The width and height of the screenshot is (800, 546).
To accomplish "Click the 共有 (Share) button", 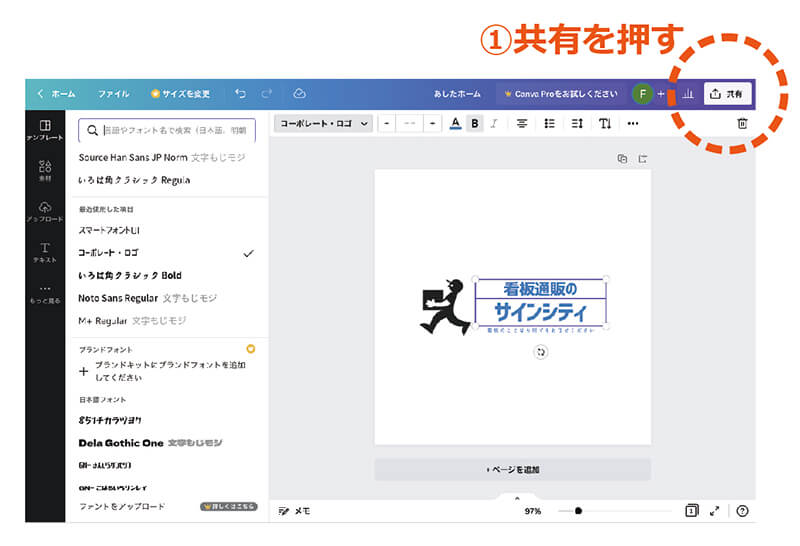I will tap(728, 94).
